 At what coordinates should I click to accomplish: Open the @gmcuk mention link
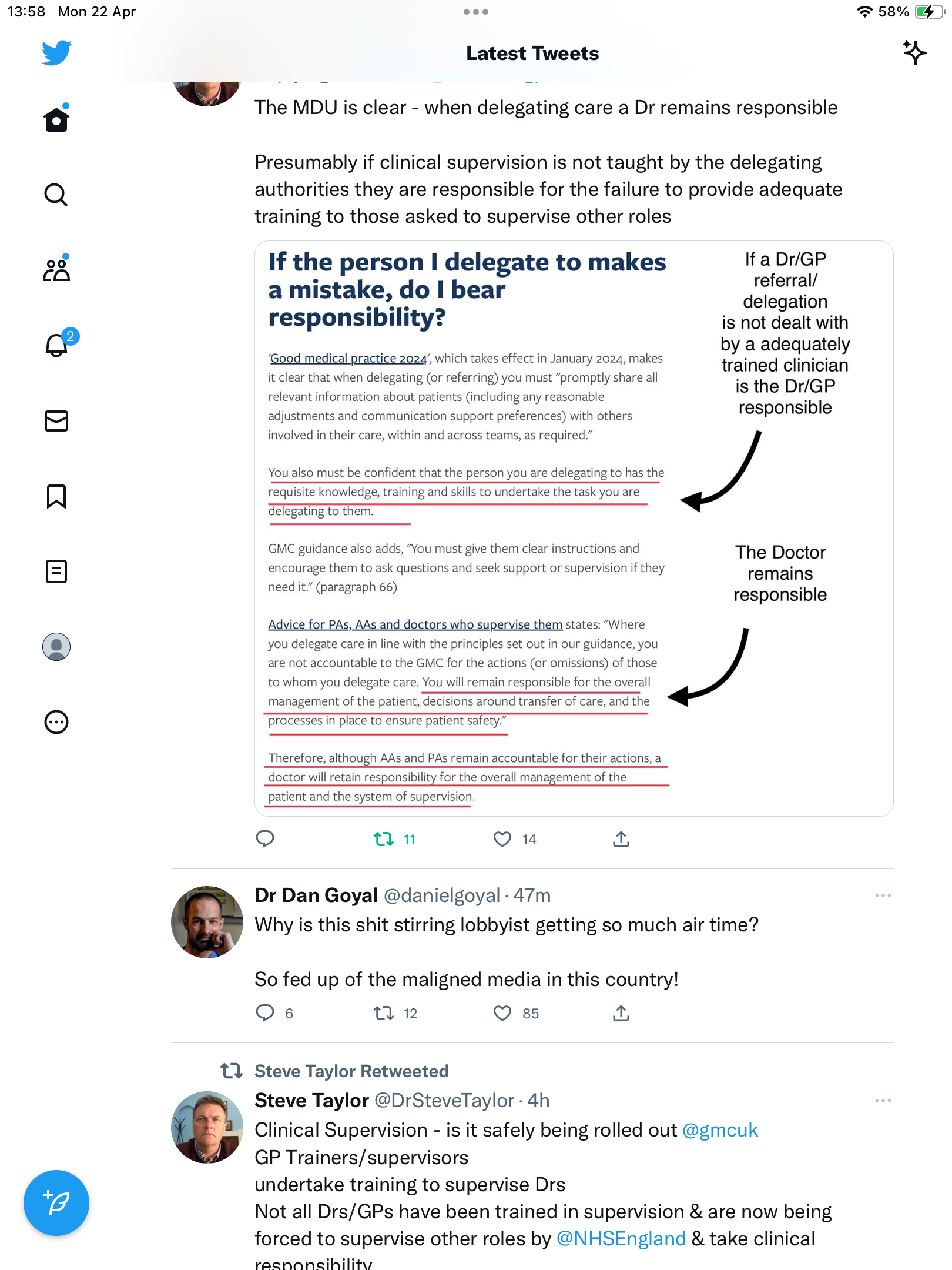tap(720, 1130)
